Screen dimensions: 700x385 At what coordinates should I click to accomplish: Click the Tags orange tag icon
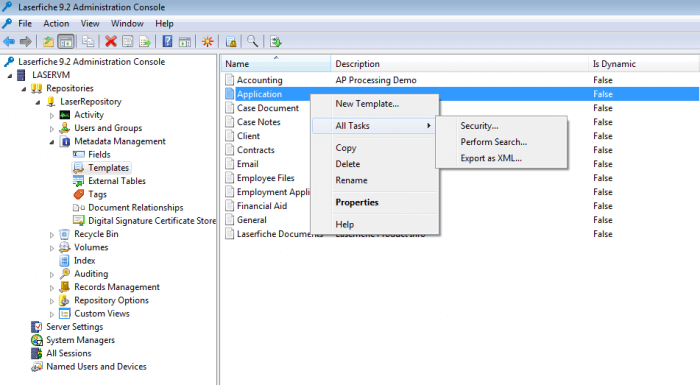click(79, 194)
